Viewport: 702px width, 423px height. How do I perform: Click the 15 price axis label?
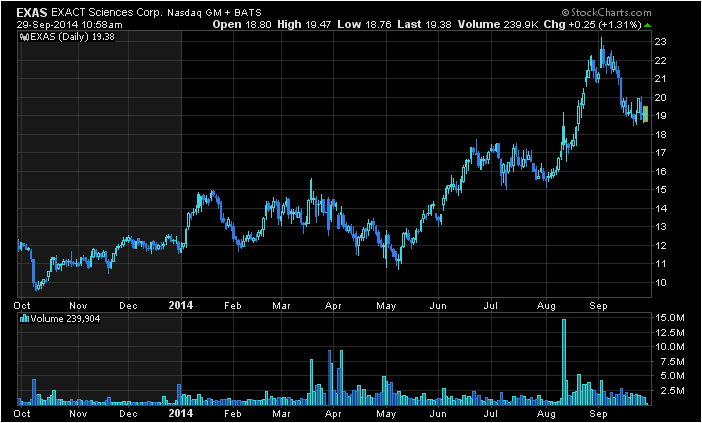(661, 190)
